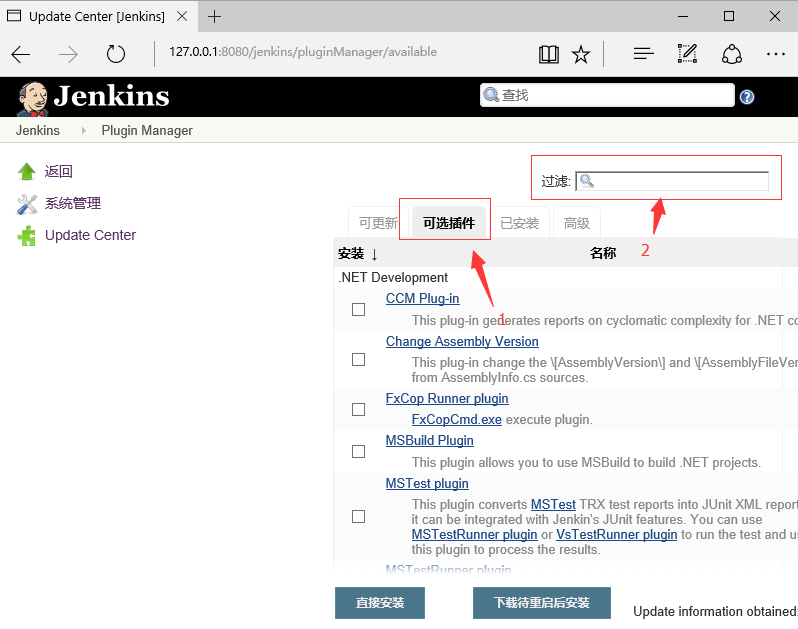
Task: Click the 直接安装 button
Action: pos(380,603)
